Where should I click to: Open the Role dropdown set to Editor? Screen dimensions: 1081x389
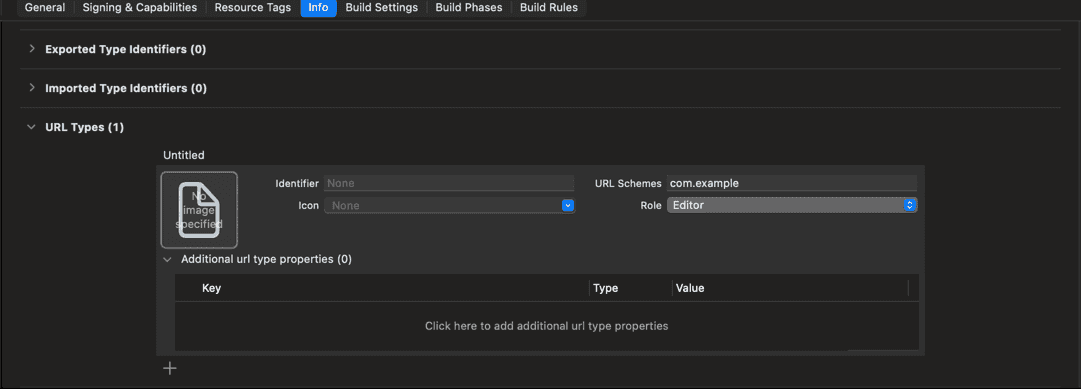(x=791, y=205)
